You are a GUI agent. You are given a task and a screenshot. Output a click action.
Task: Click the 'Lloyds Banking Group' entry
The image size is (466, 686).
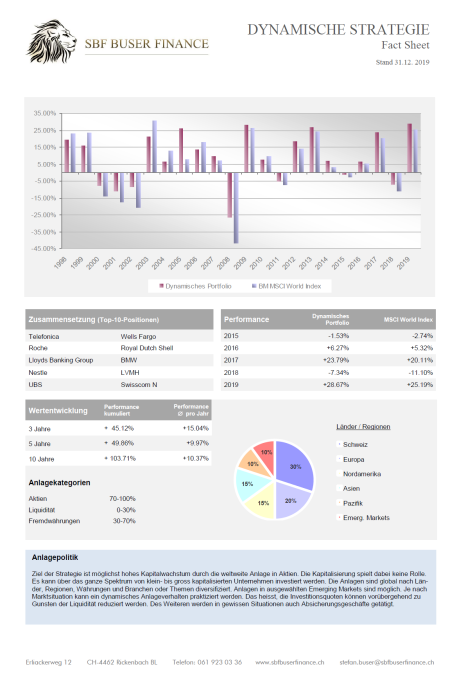pyautogui.click(x=61, y=360)
